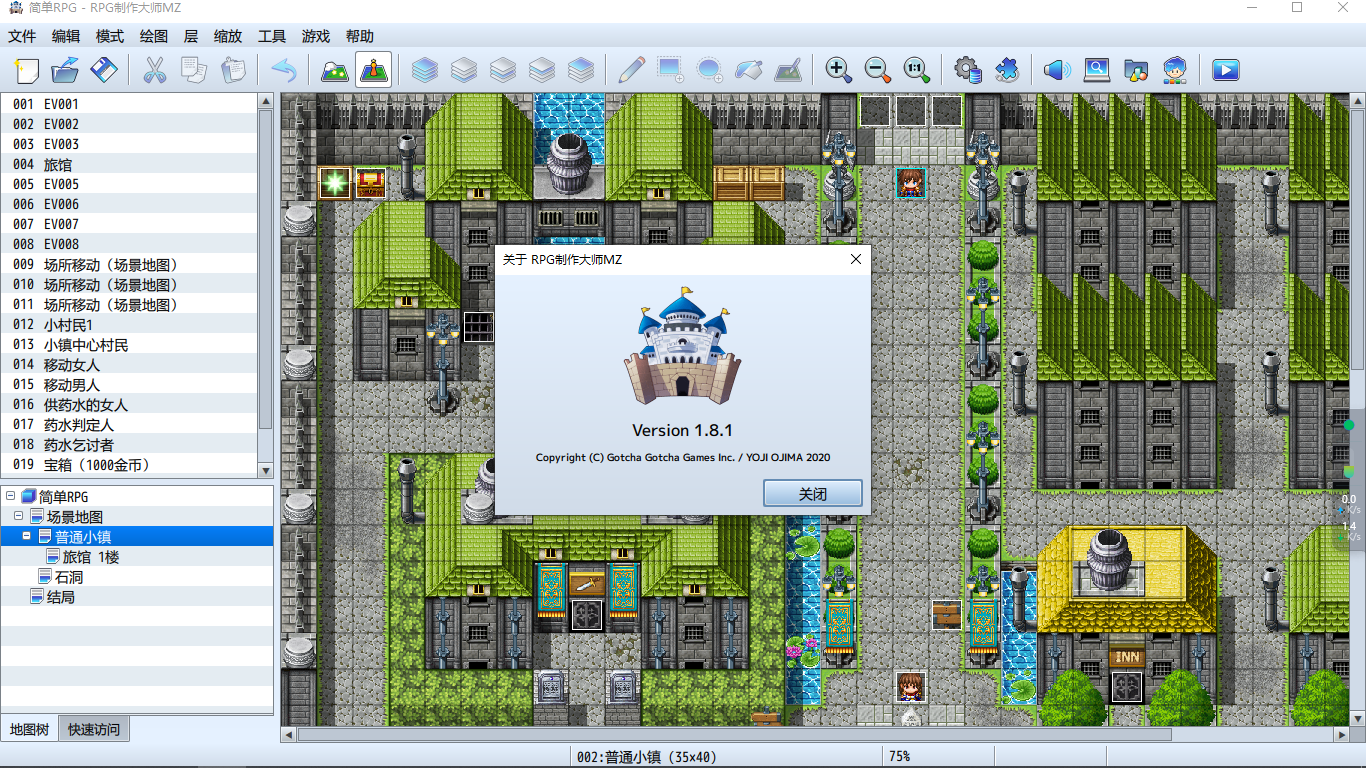Screen dimensions: 1366x768
Task: Select the Ellipse drawing tool
Action: (x=709, y=70)
